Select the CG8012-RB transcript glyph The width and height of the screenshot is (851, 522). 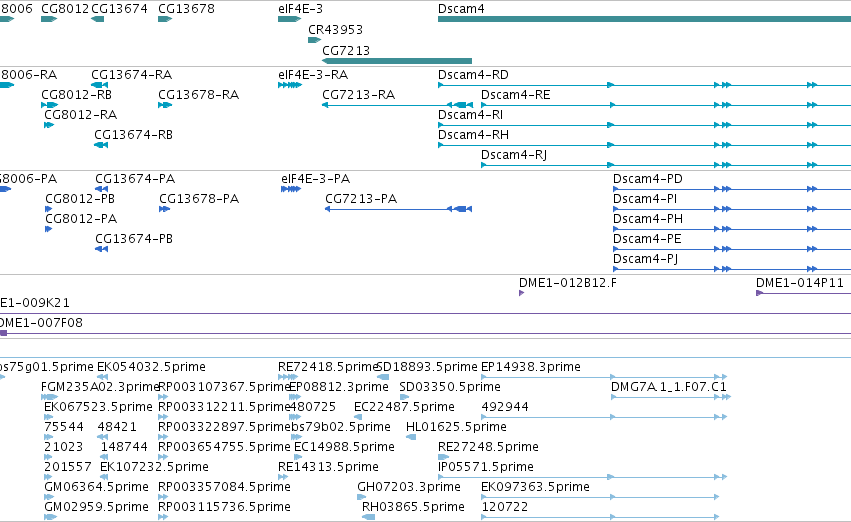pos(49,105)
